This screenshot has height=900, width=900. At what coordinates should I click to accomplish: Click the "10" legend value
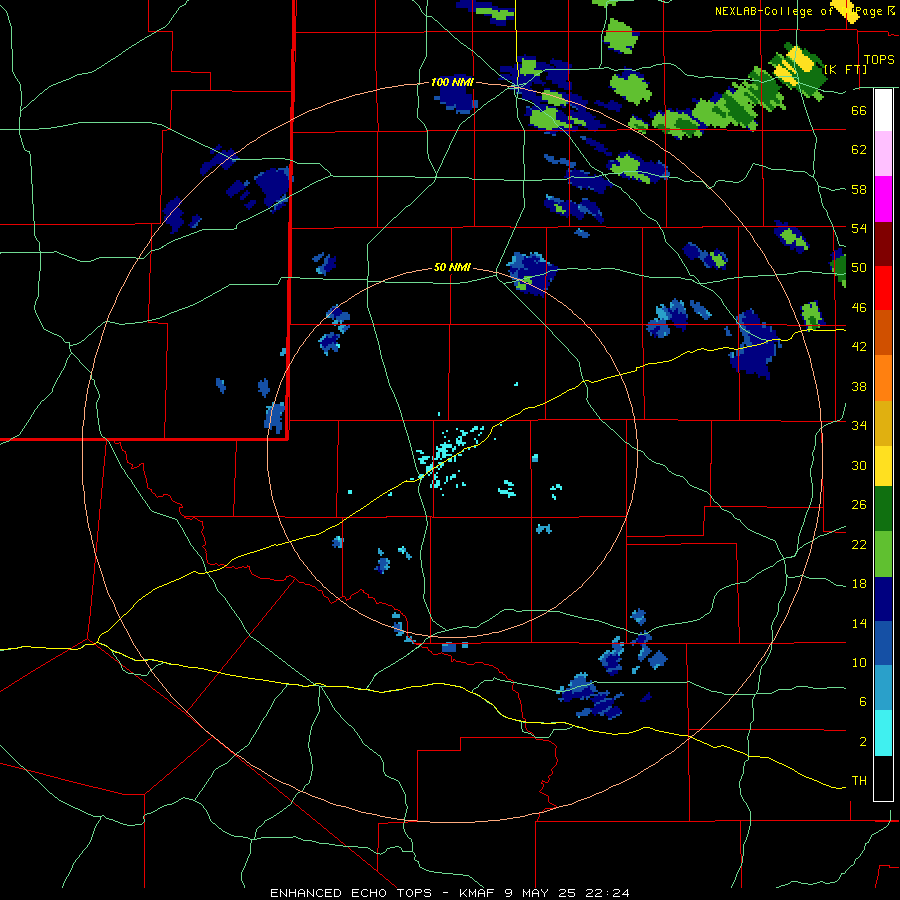tap(859, 662)
